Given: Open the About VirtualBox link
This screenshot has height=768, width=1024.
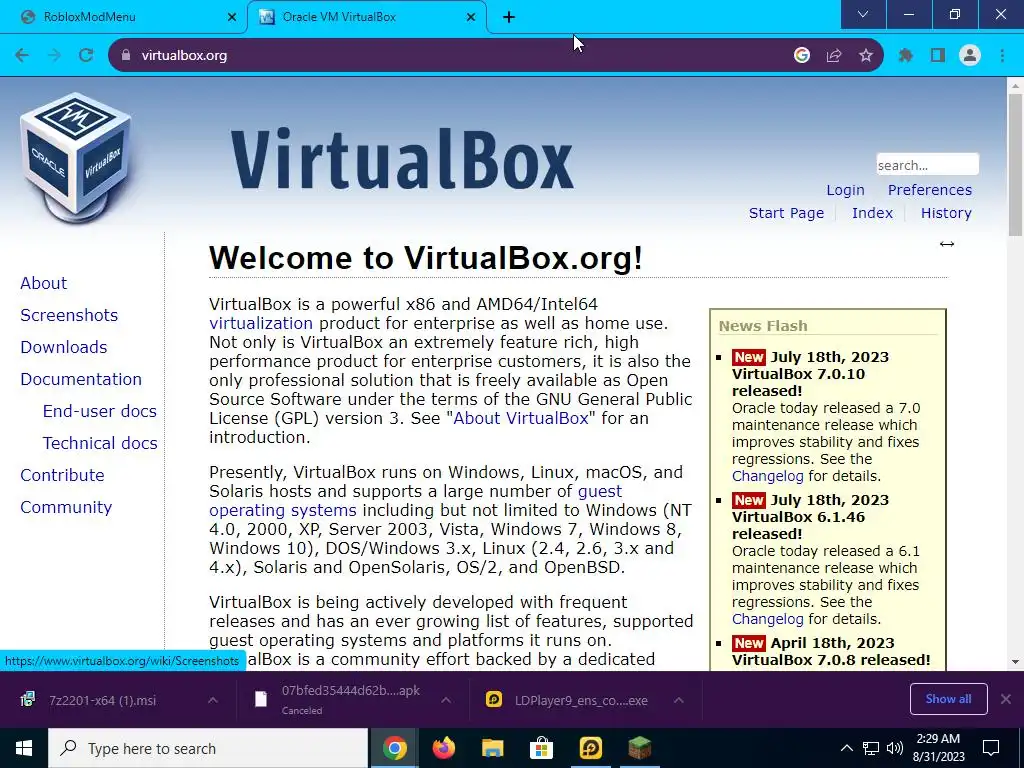Looking at the screenshot, I should coord(521,418).
